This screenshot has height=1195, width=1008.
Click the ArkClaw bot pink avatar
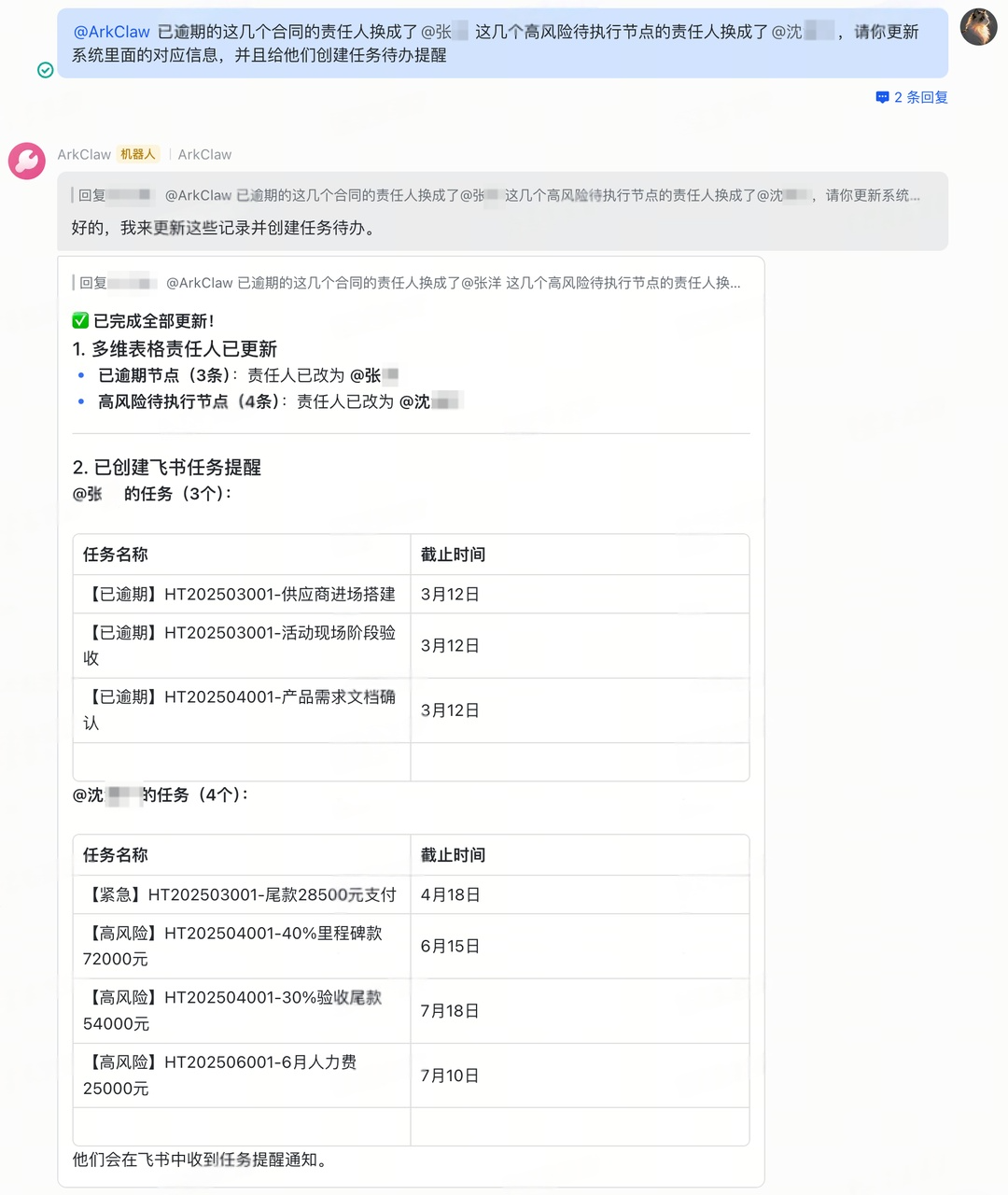click(27, 161)
